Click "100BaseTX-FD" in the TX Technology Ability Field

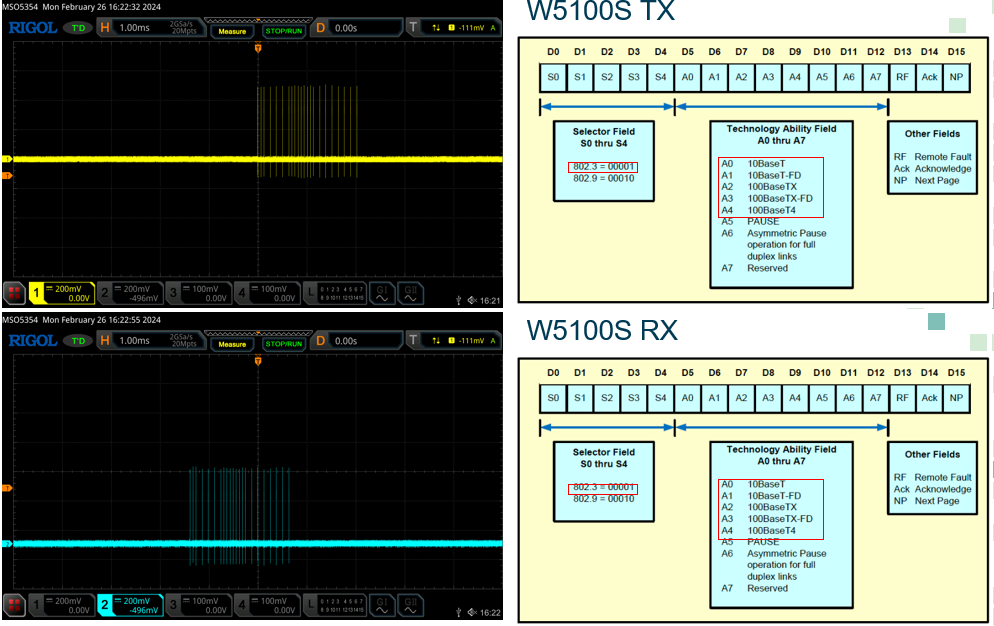[x=780, y=199]
